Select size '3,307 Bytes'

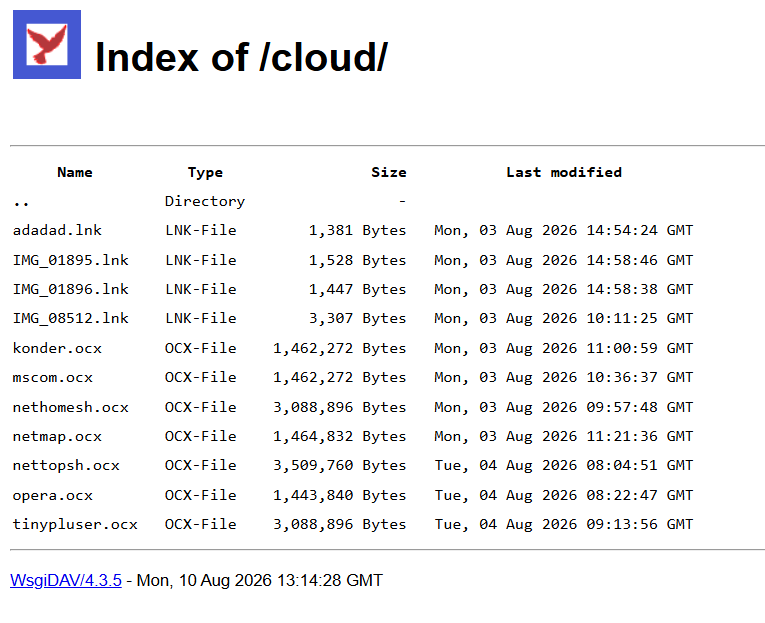coord(357,319)
